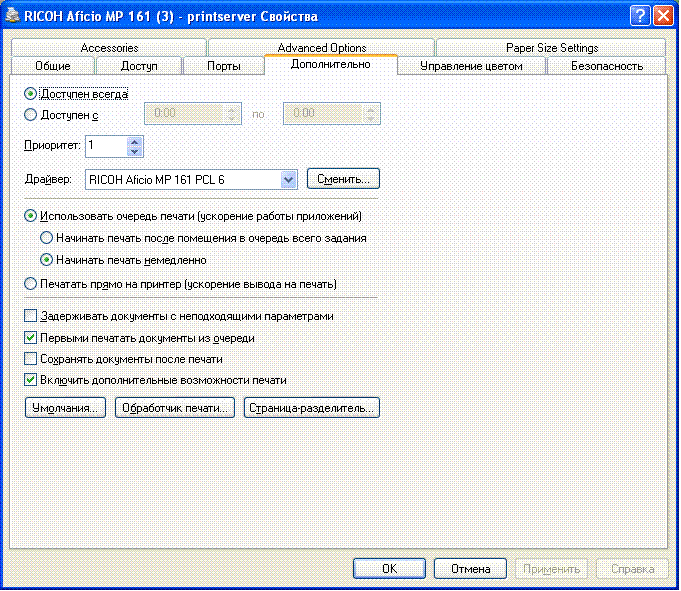
Task: Click the end time field after 'по'
Action: (331, 114)
